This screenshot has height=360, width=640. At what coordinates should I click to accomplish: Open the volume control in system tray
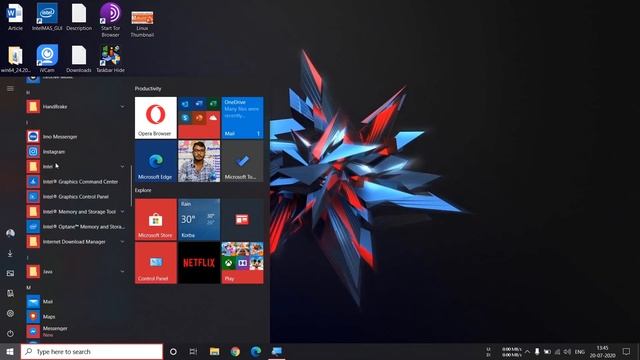tap(567, 351)
